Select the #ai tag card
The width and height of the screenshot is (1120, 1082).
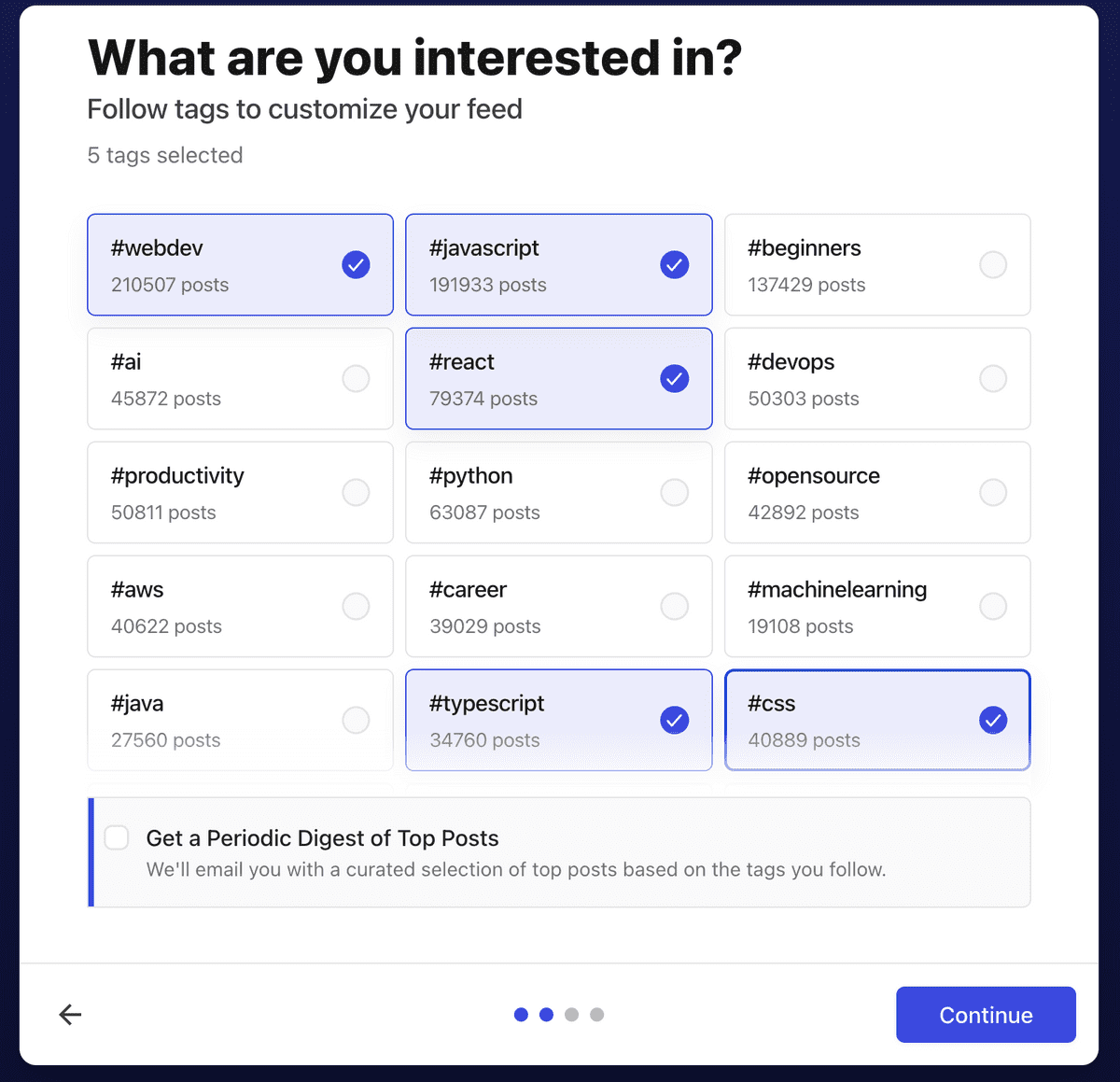coord(240,379)
